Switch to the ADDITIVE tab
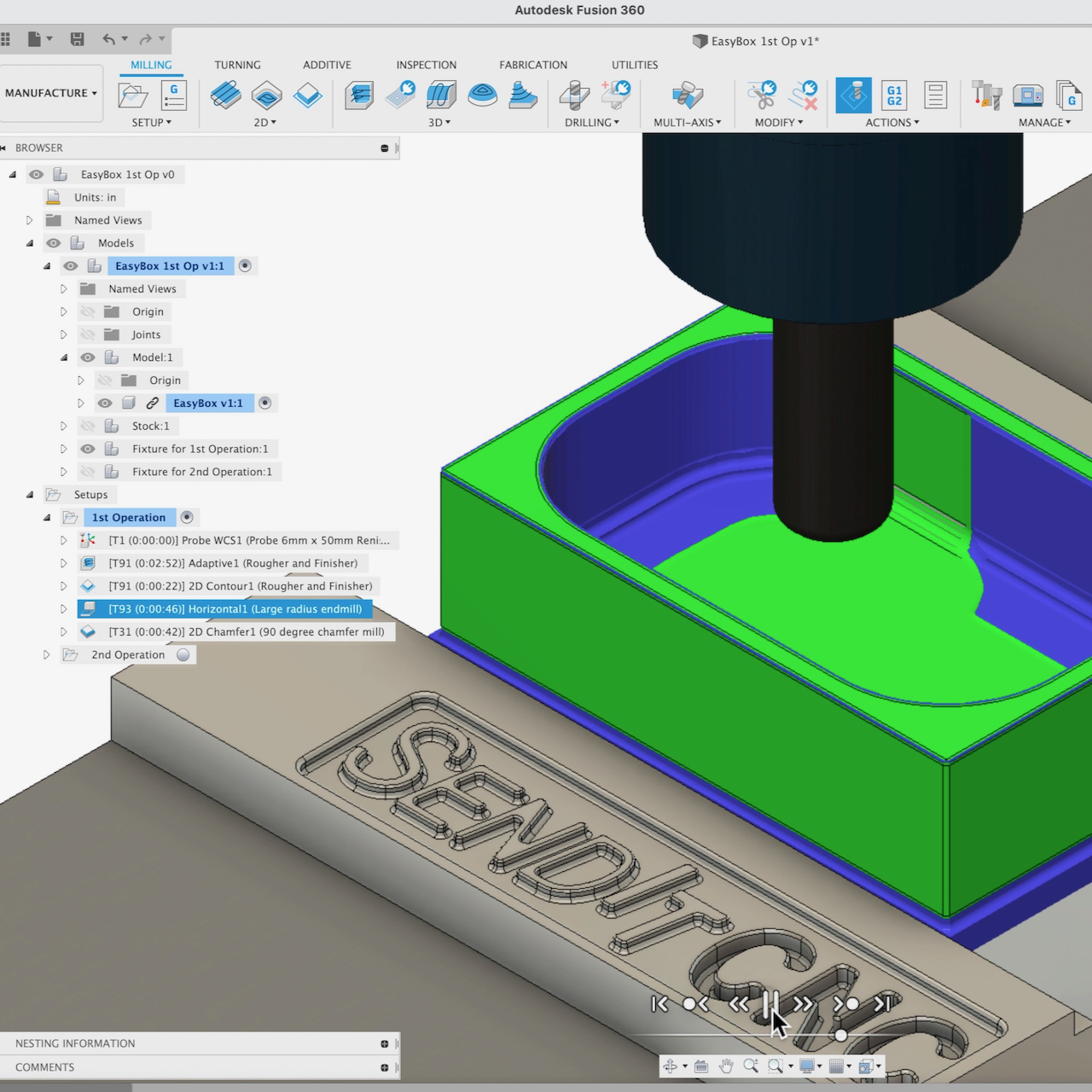The image size is (1092, 1092). point(327,65)
